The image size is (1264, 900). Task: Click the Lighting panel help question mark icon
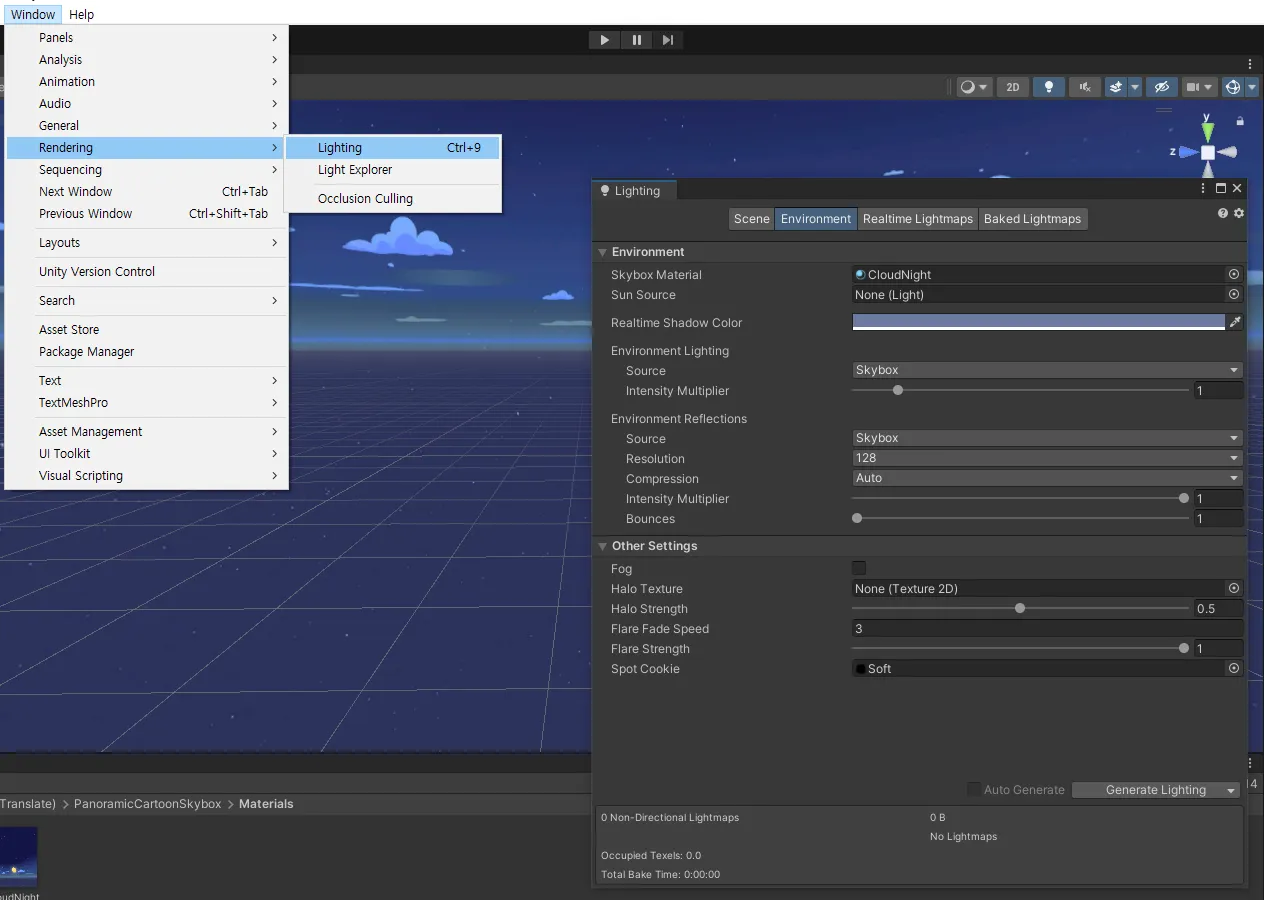(x=1222, y=213)
